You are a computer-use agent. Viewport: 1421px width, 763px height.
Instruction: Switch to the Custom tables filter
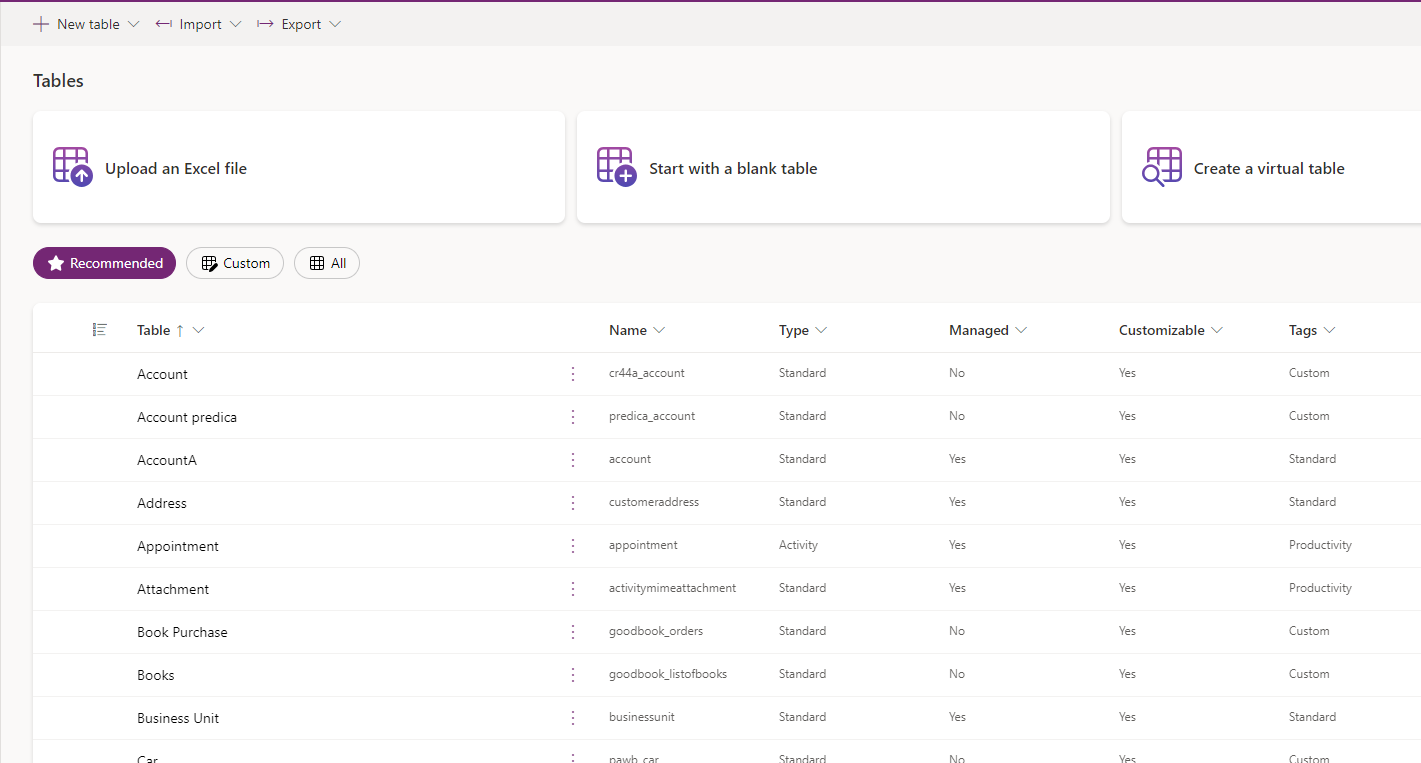235,263
